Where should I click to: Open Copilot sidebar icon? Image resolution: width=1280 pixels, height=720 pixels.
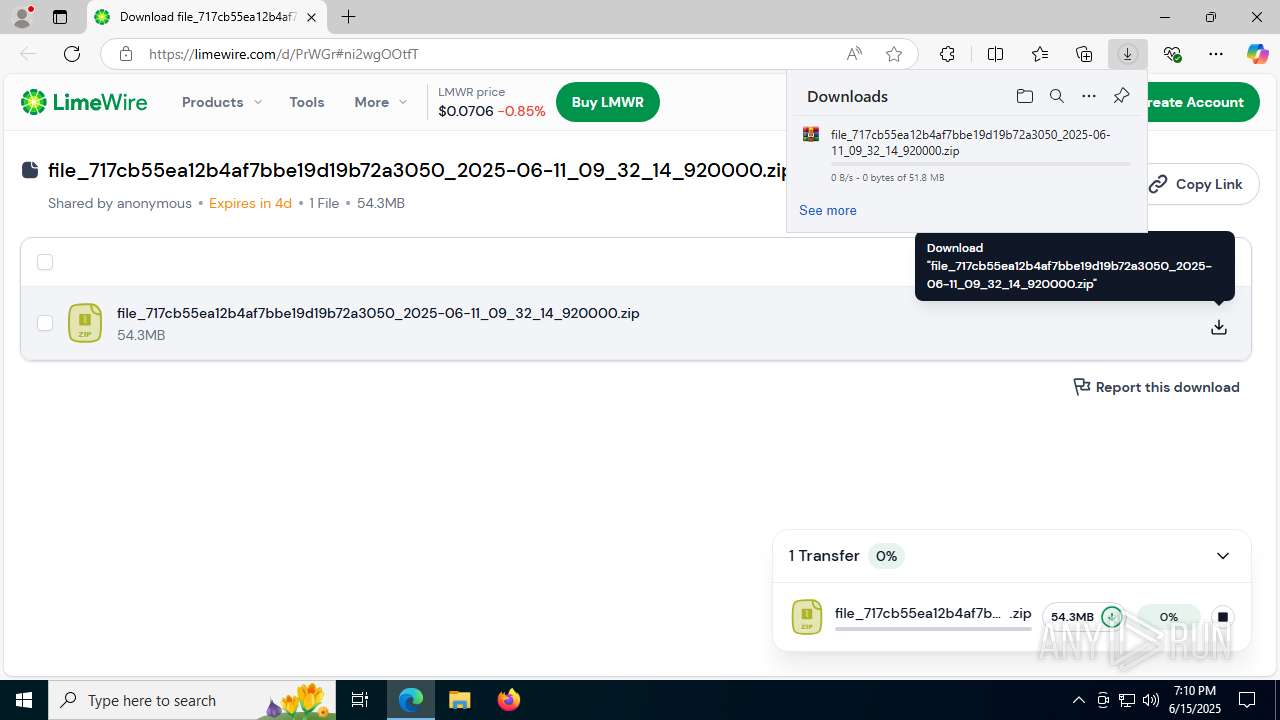[1257, 54]
